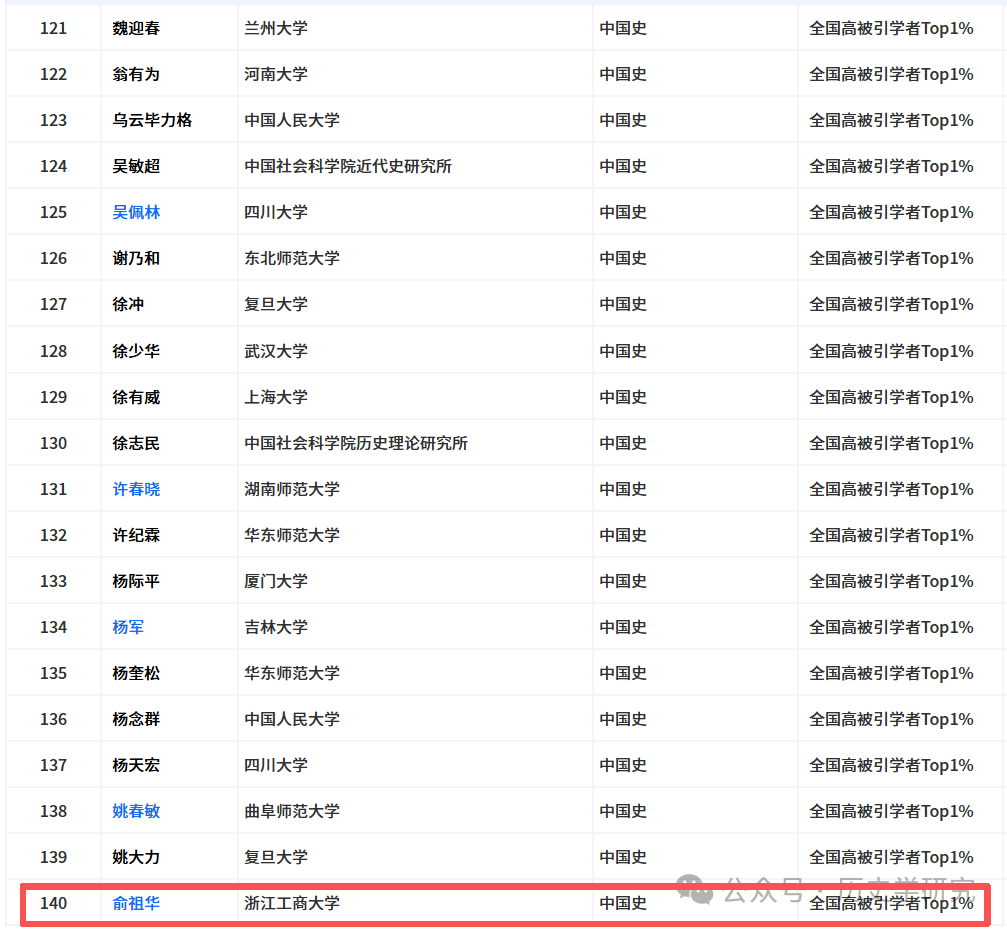This screenshot has height=929, width=1007.
Task: Click the 浙江工商大学 institution cell
Action: 292,903
